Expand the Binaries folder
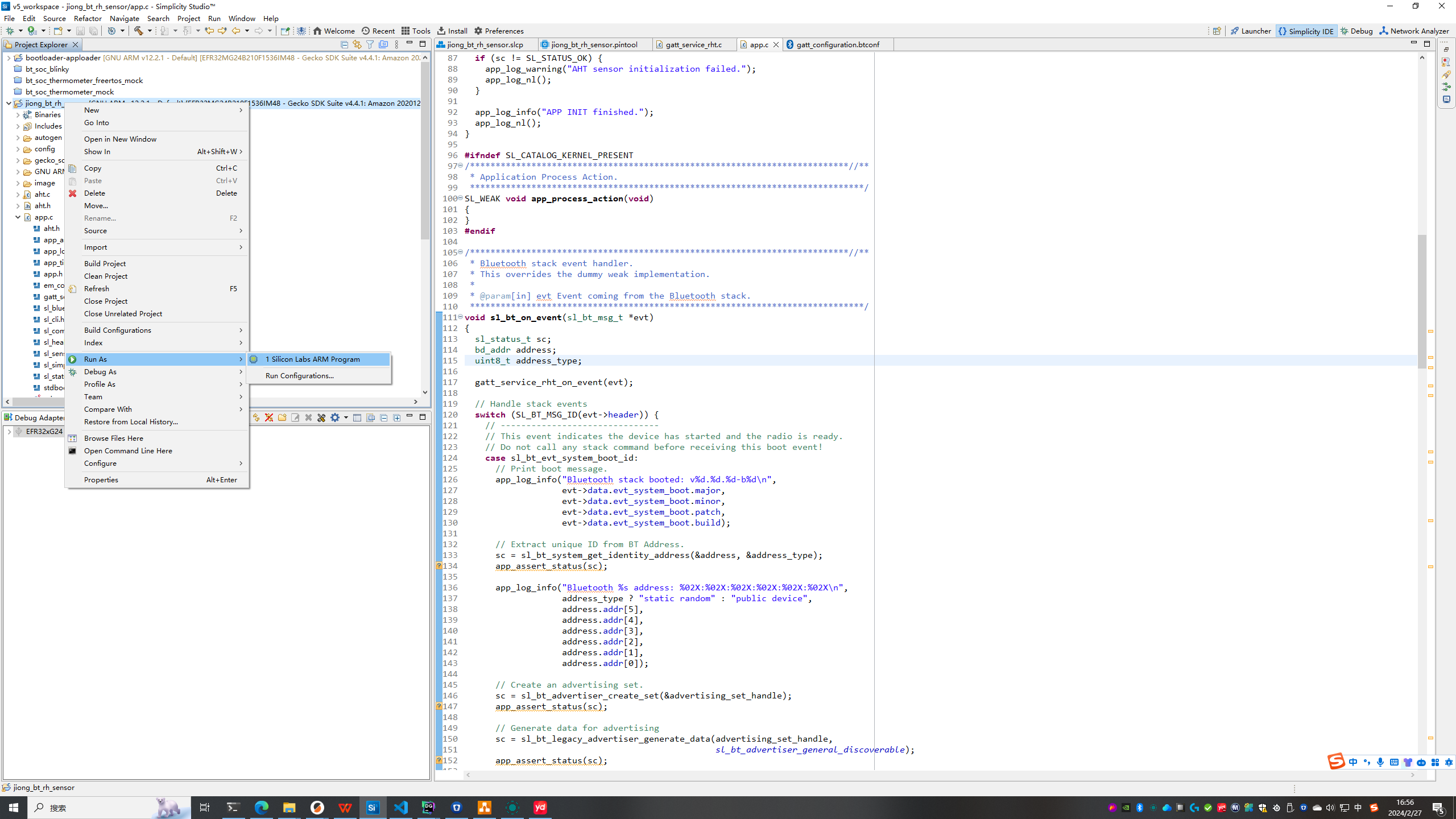The image size is (1456, 819). coord(18,114)
